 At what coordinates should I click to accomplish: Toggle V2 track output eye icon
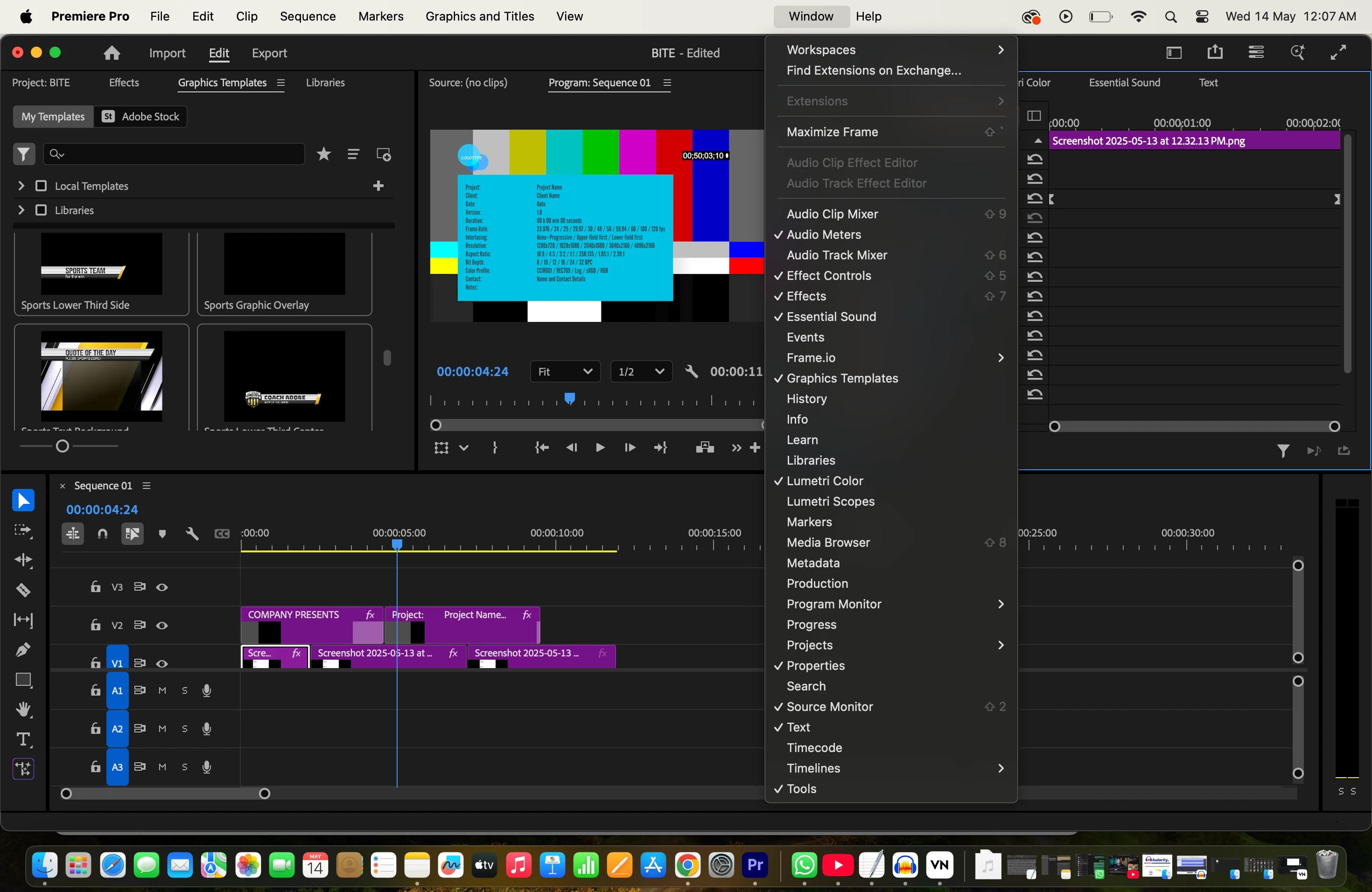(x=162, y=625)
